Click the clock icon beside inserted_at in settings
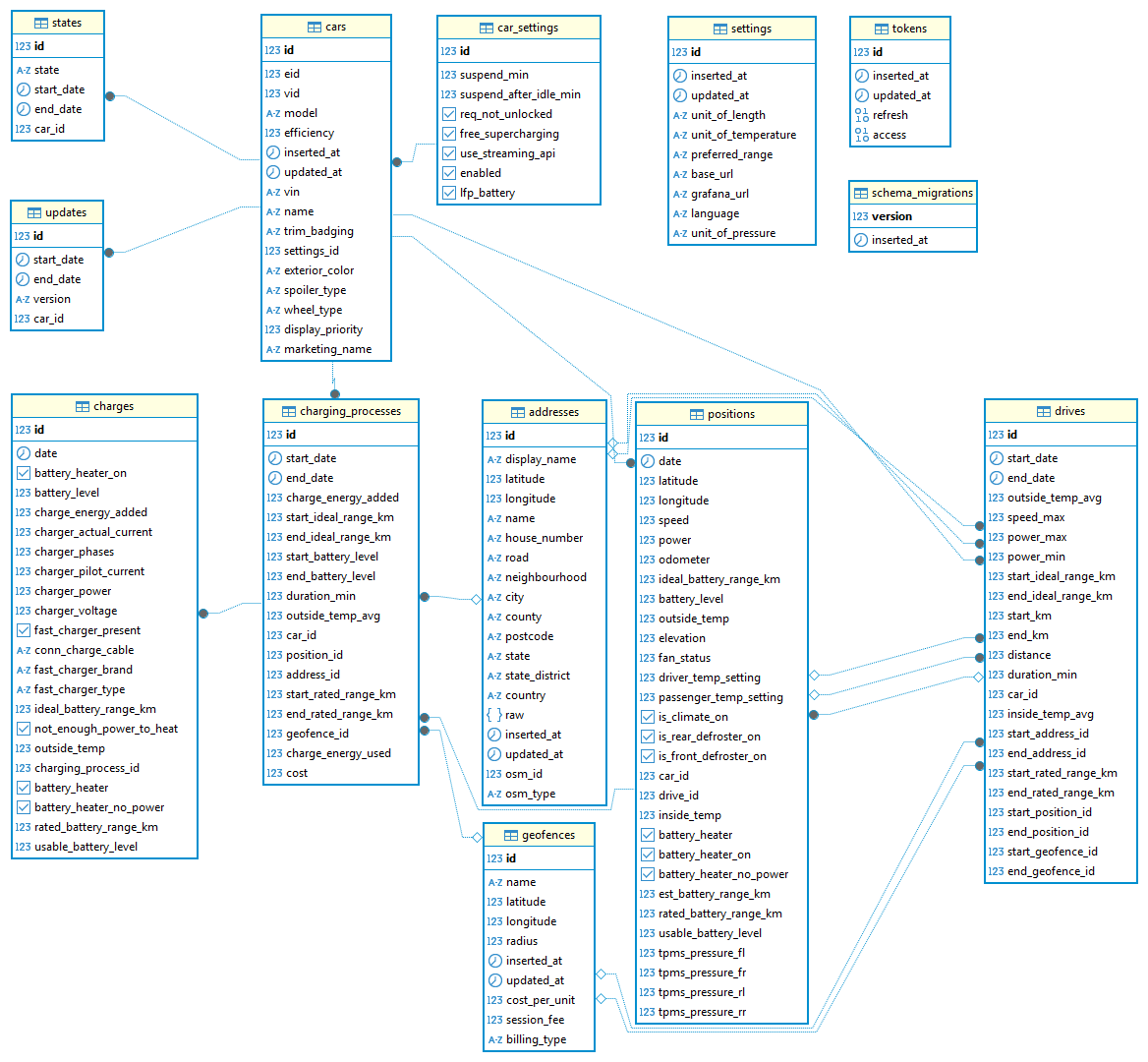This screenshot has width=1148, height=1062. pos(680,76)
